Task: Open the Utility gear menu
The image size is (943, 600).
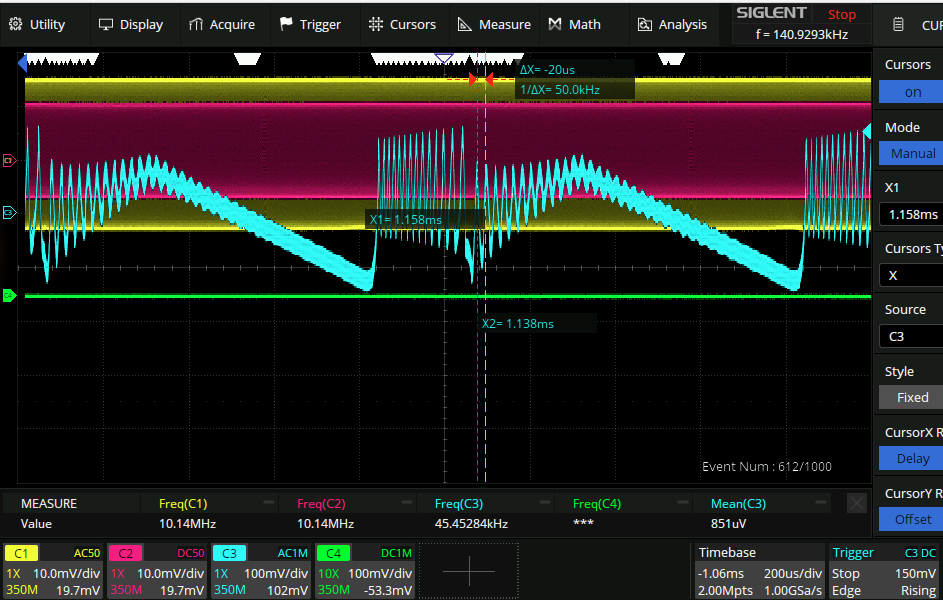Action: tap(37, 24)
